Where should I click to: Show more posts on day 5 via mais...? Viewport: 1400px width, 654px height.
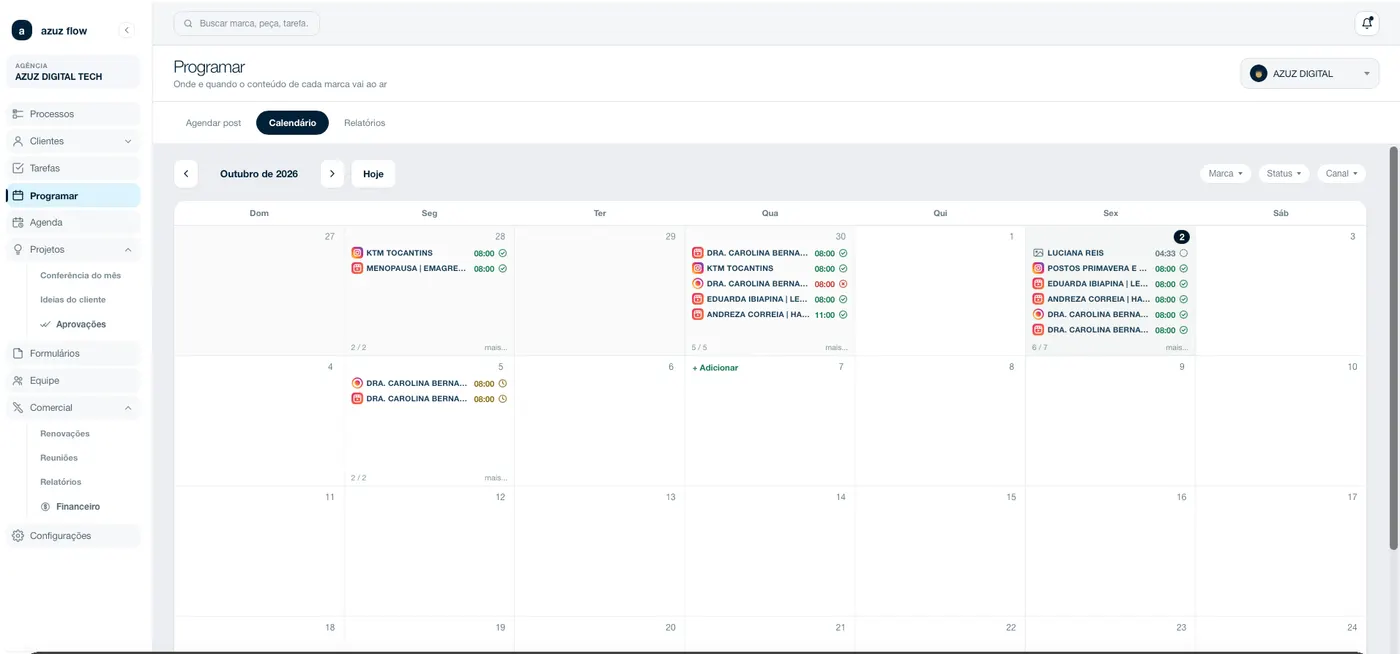coord(496,478)
